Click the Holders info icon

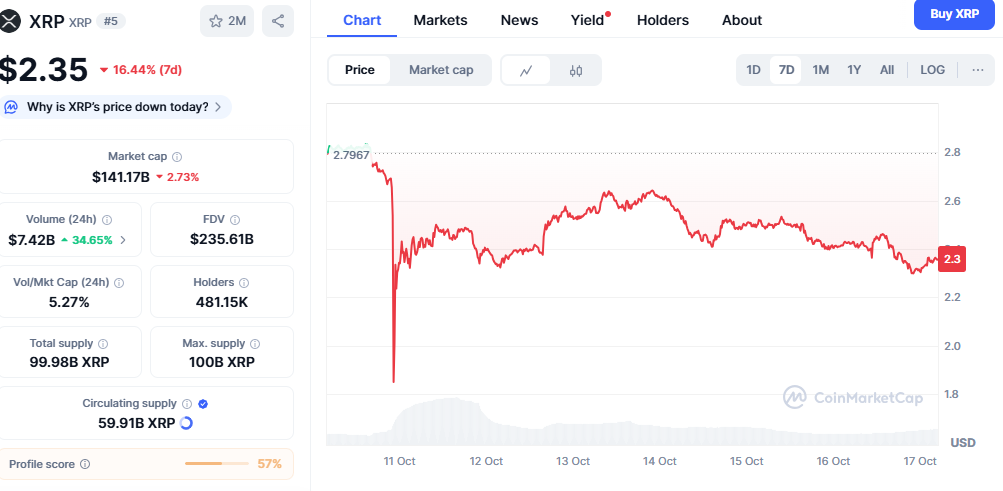pyautogui.click(x=244, y=283)
